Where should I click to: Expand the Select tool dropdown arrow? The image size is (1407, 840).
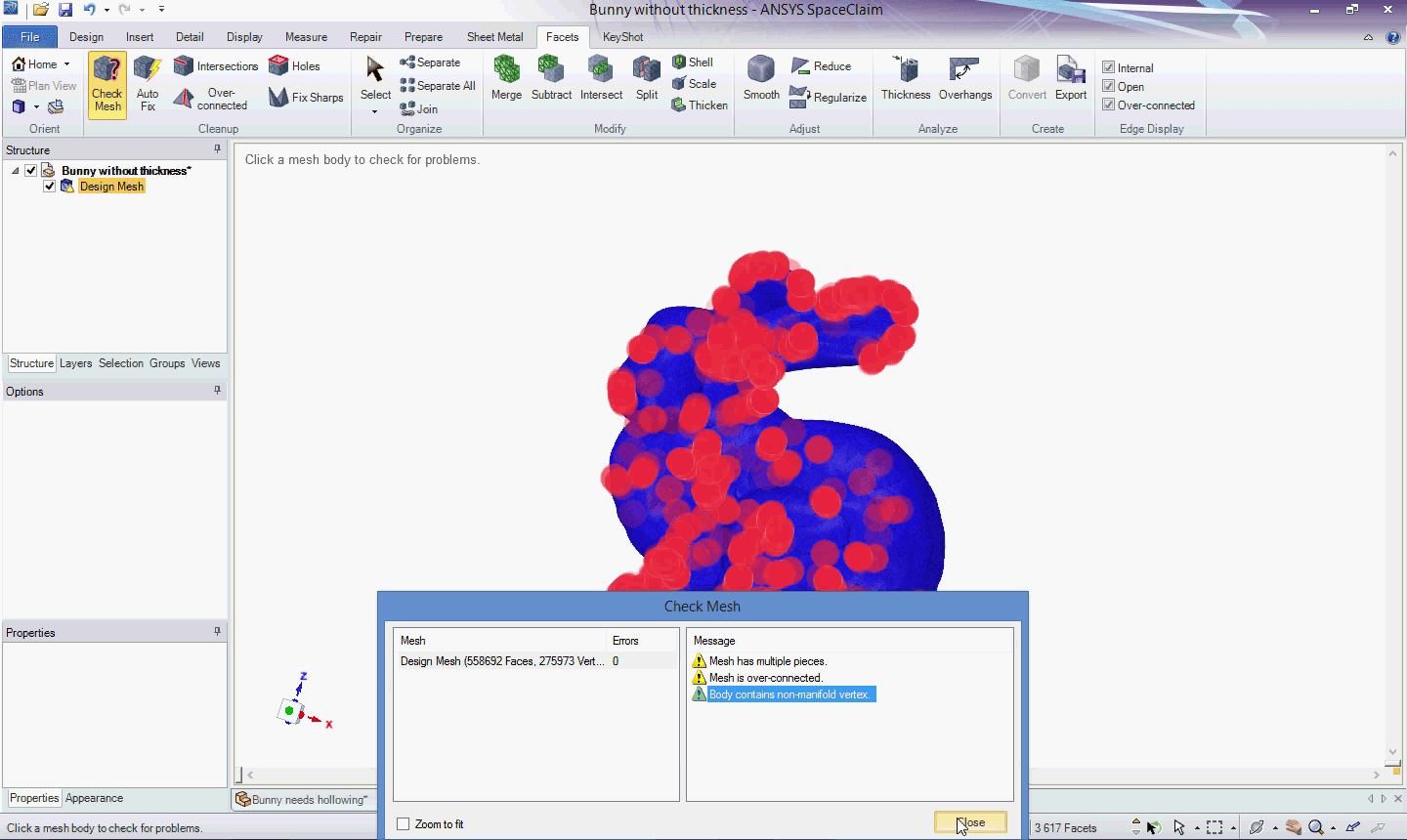tap(375, 111)
